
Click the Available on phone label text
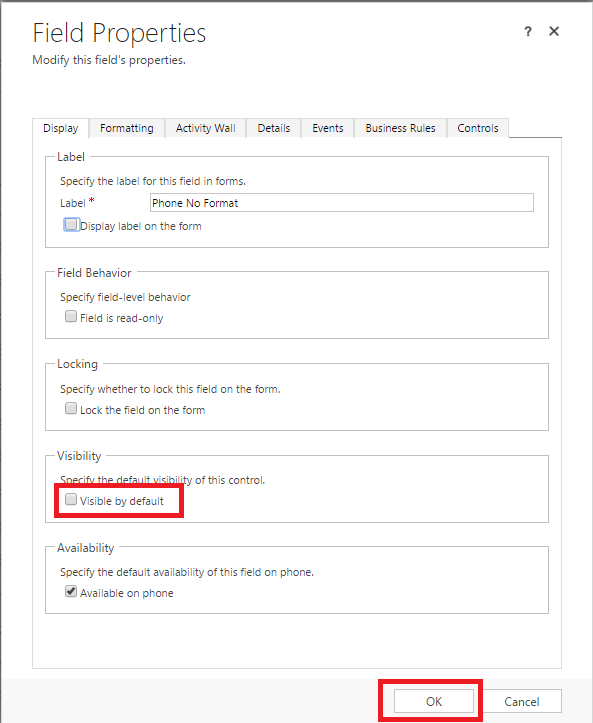[x=127, y=593]
